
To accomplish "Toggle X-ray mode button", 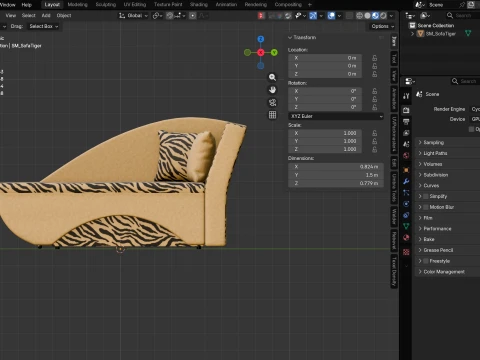I will coord(349,16).
